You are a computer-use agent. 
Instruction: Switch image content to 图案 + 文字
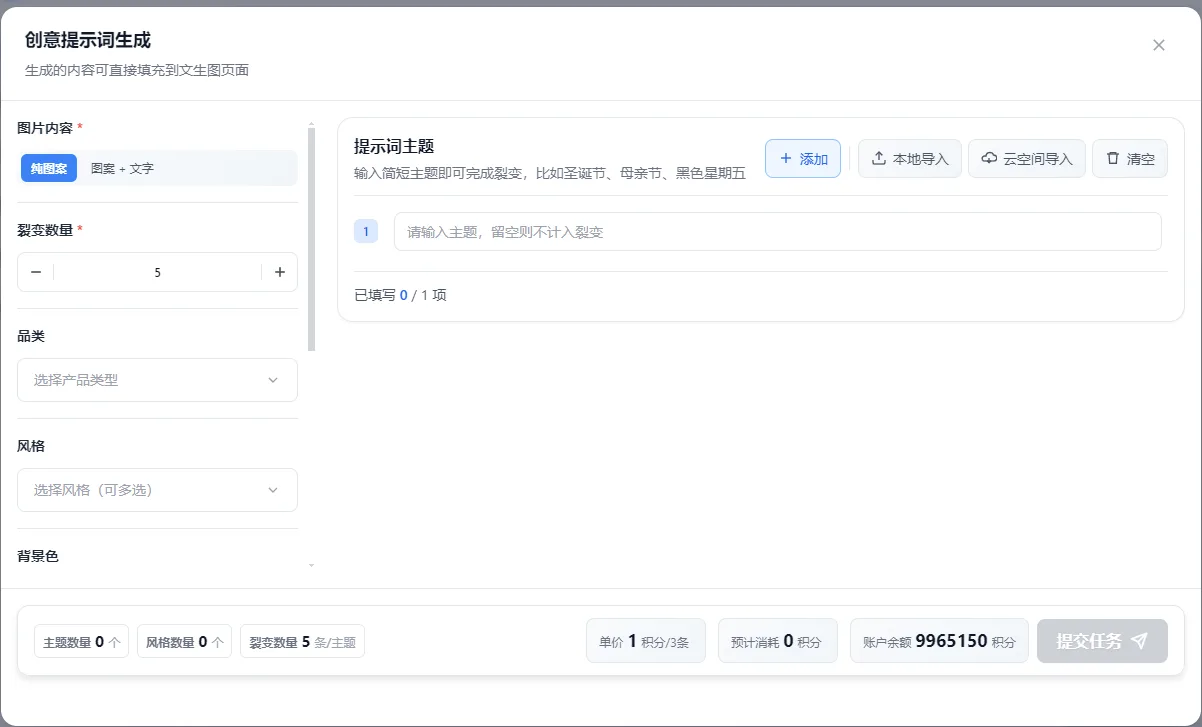122,169
